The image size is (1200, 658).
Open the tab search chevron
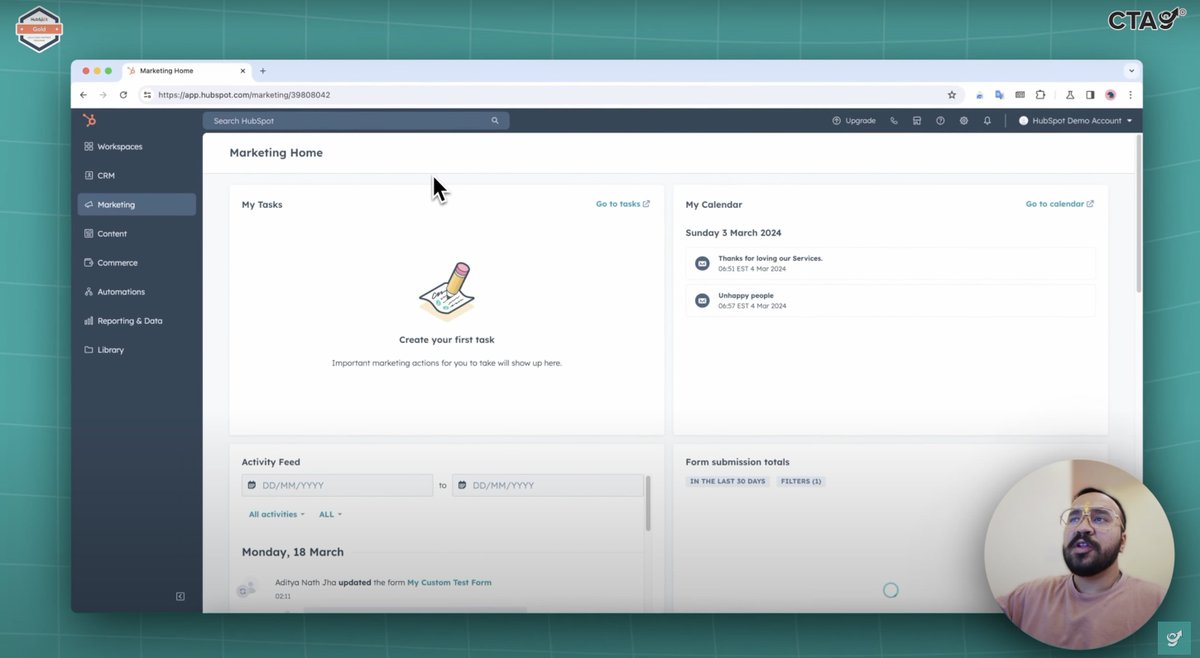[x=1131, y=71]
